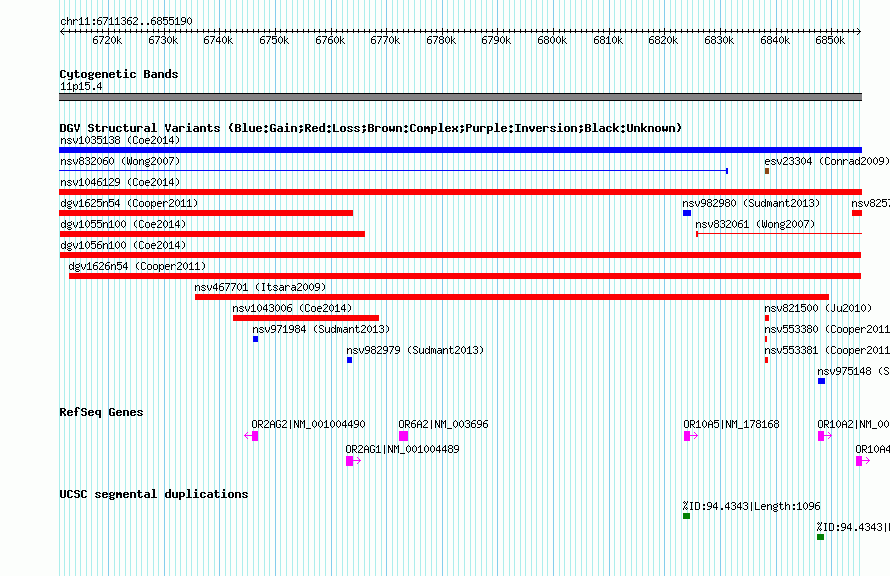
Task: Click the brown esv23304 complex variant marker
Action: coord(767,171)
